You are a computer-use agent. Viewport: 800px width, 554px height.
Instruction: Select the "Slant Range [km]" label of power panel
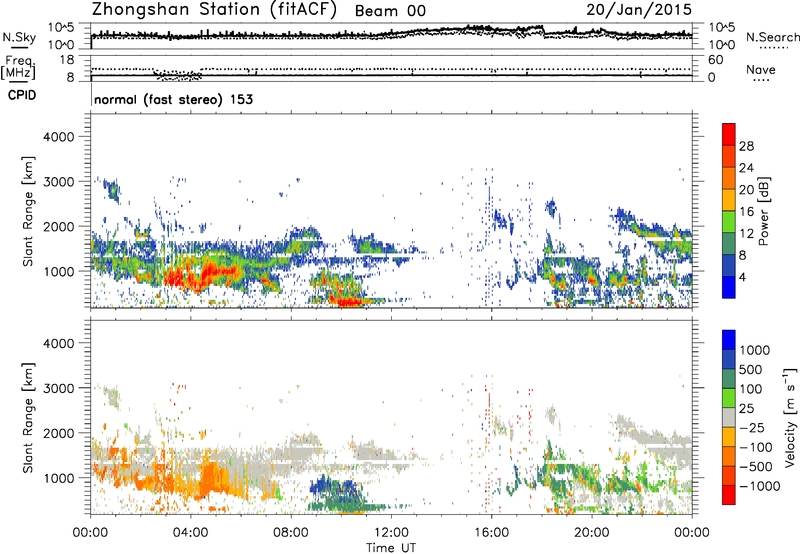(x=28, y=211)
